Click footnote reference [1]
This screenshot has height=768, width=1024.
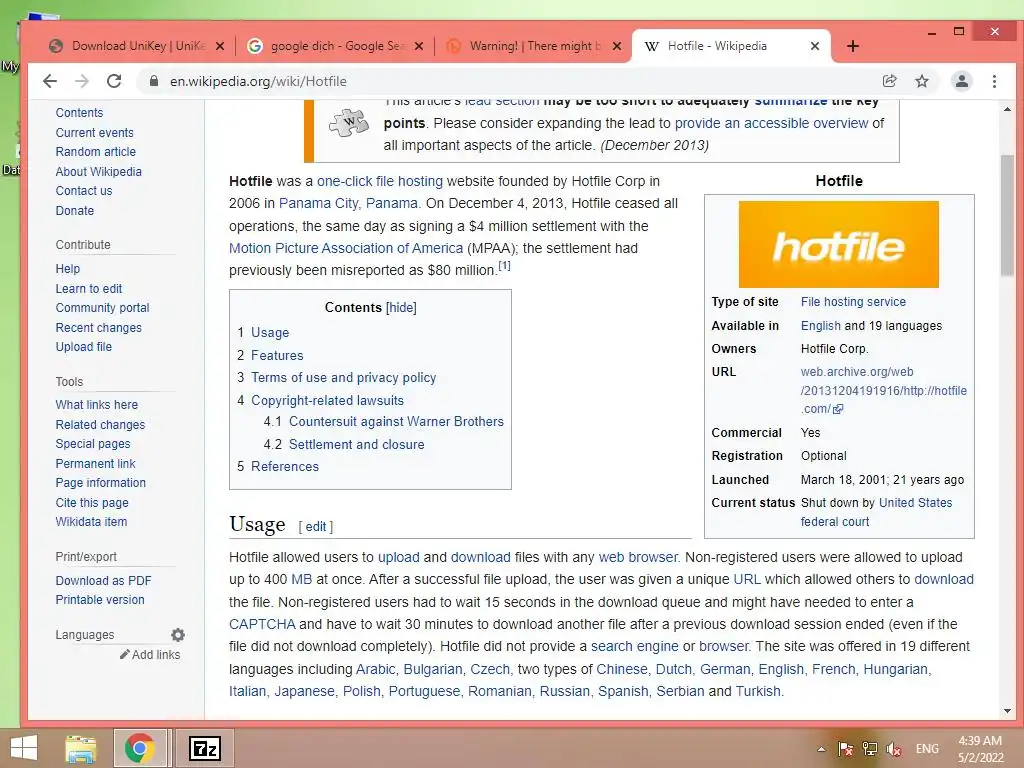504,266
